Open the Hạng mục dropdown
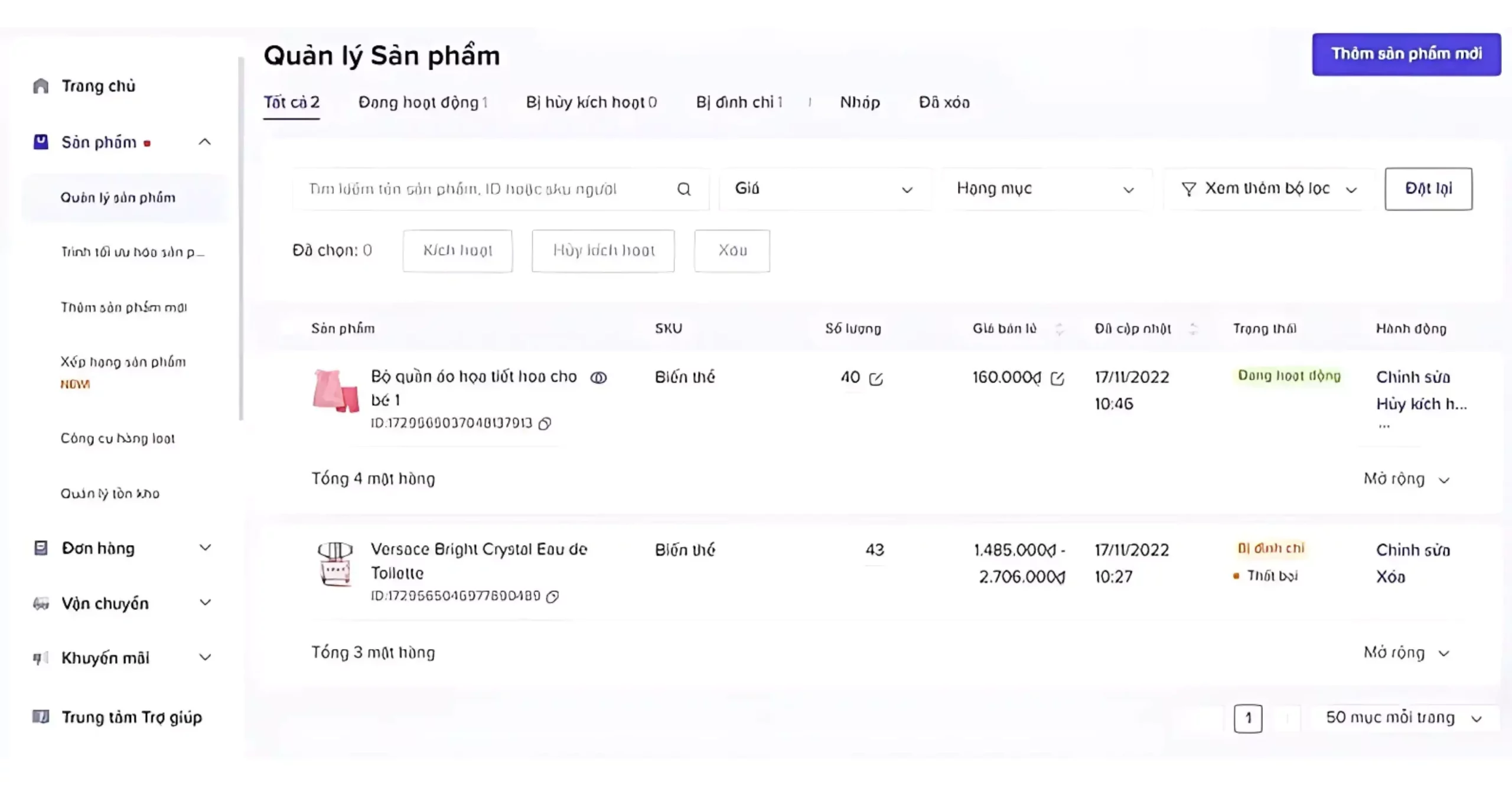Image resolution: width=1512 pixels, height=786 pixels. pos(1045,189)
